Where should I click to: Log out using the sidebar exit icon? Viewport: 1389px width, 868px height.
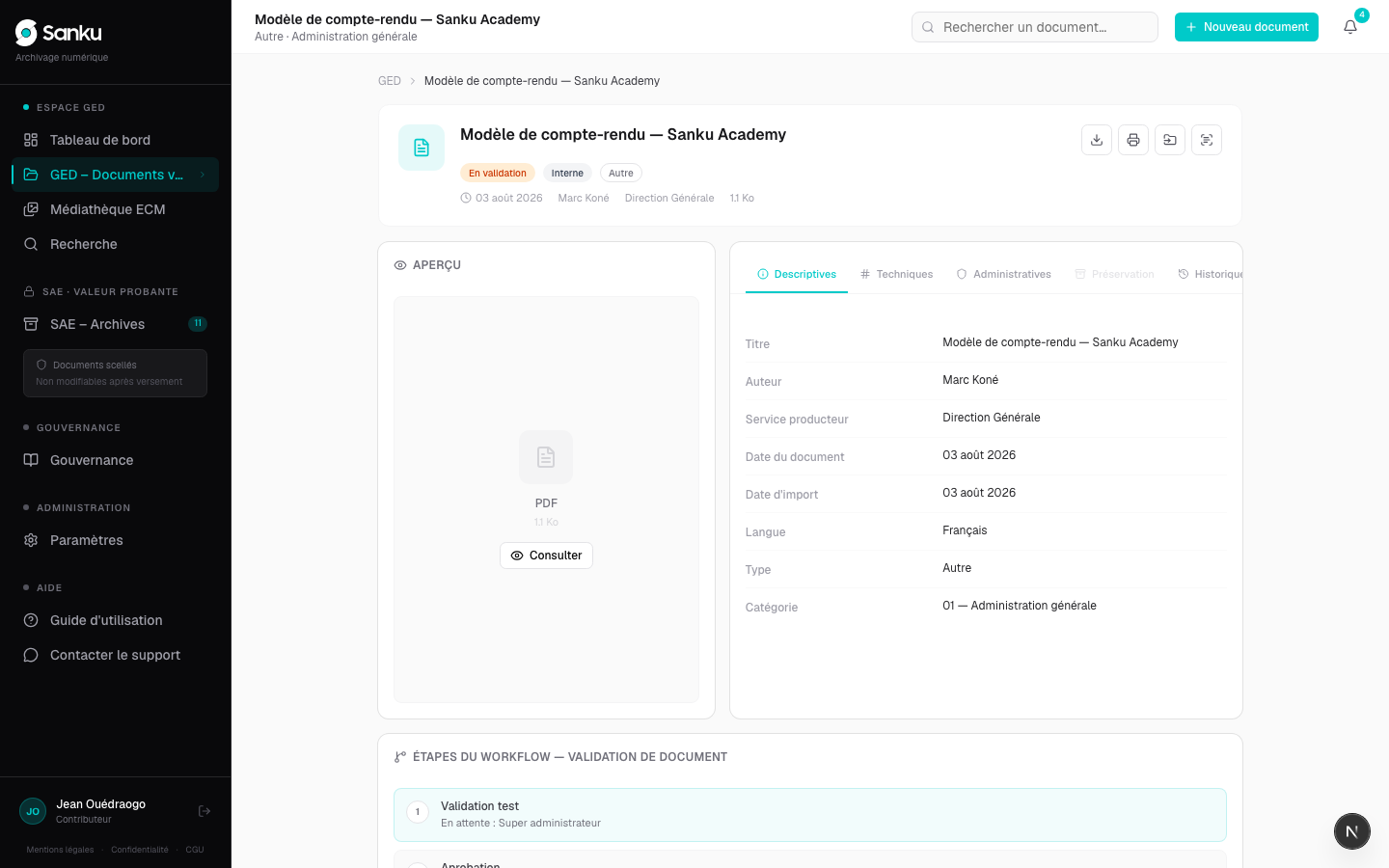204,811
